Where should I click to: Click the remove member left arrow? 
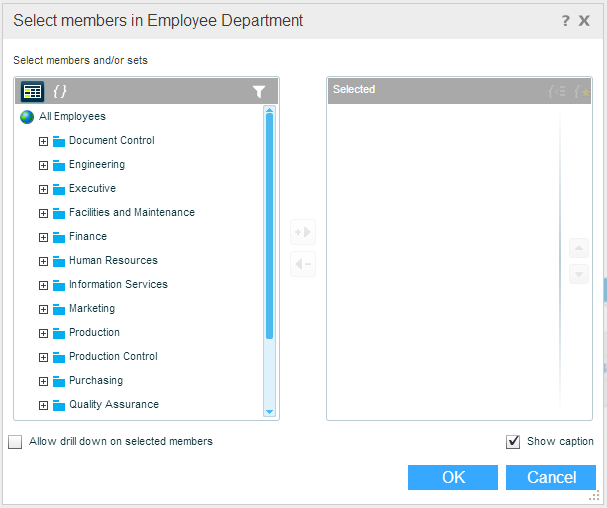pyautogui.click(x=302, y=264)
